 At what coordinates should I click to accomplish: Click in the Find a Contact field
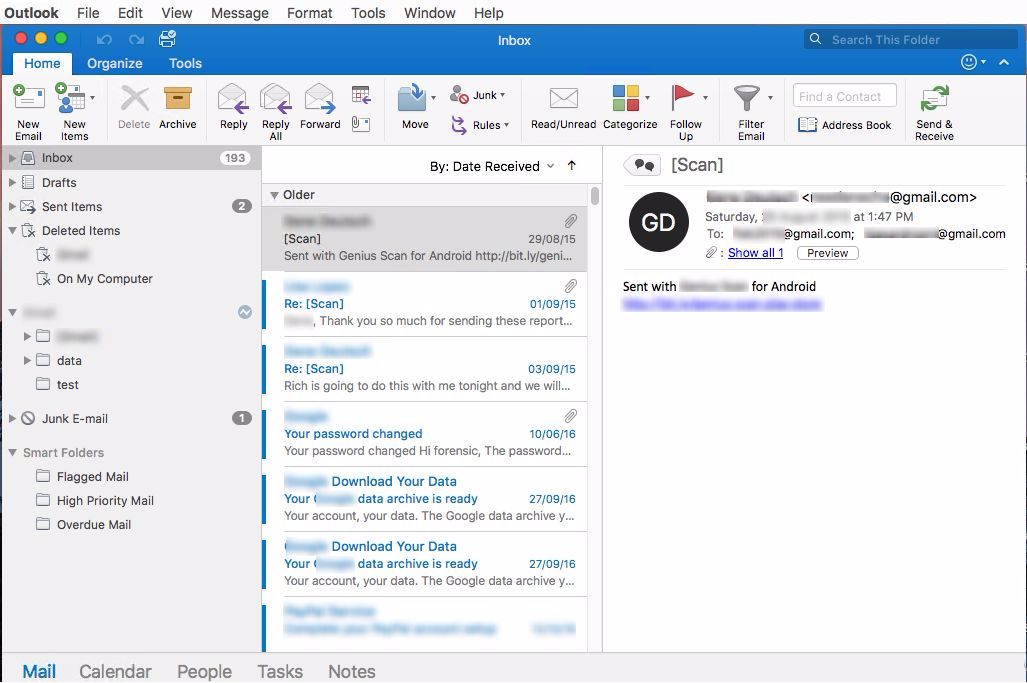[x=844, y=96]
